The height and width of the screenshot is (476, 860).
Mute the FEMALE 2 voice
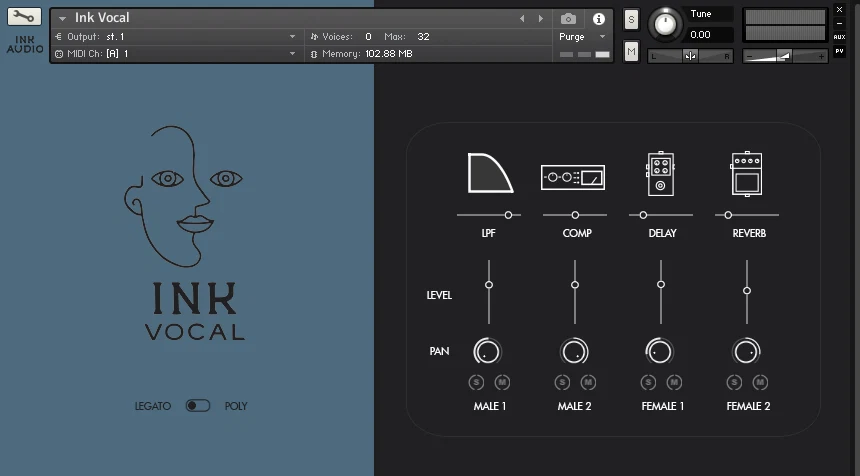click(x=760, y=382)
